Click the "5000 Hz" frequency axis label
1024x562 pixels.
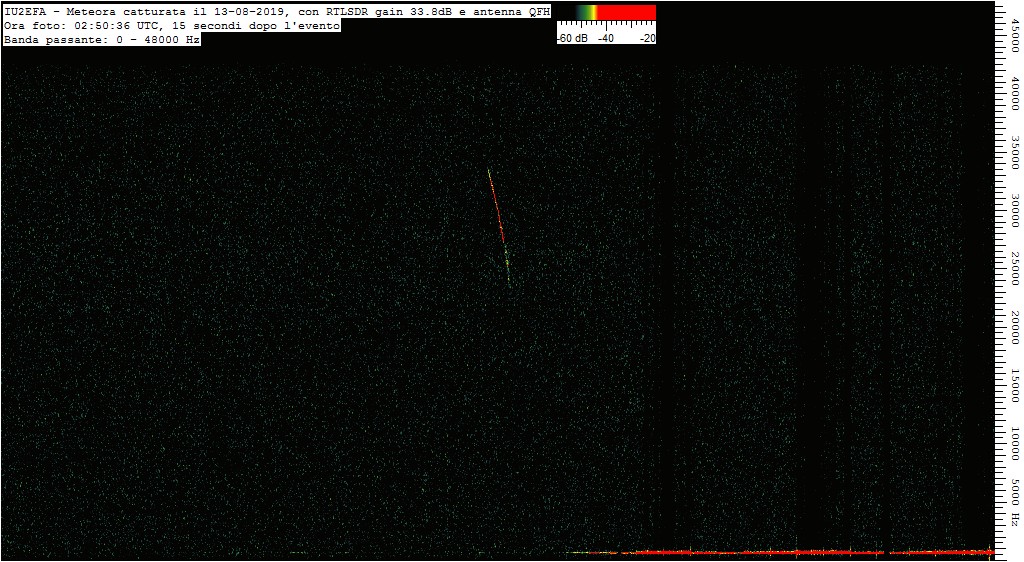(x=1014, y=501)
